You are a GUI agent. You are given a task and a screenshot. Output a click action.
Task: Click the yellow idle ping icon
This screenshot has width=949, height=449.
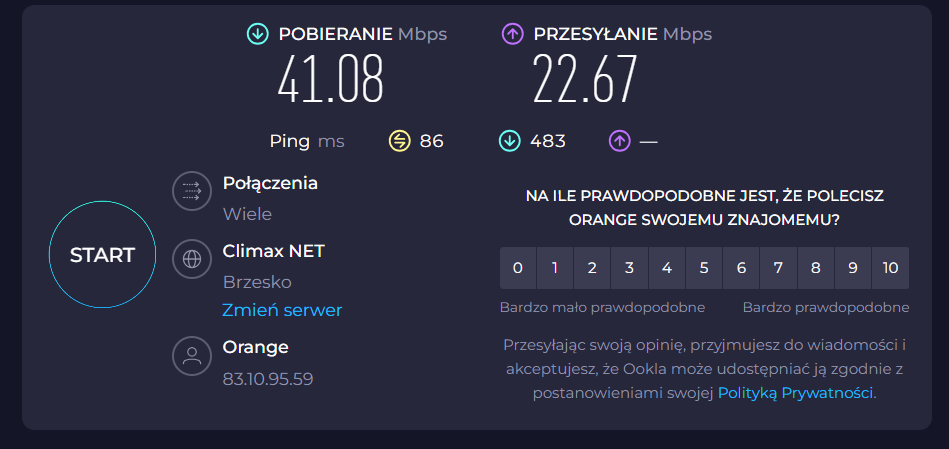click(x=400, y=141)
